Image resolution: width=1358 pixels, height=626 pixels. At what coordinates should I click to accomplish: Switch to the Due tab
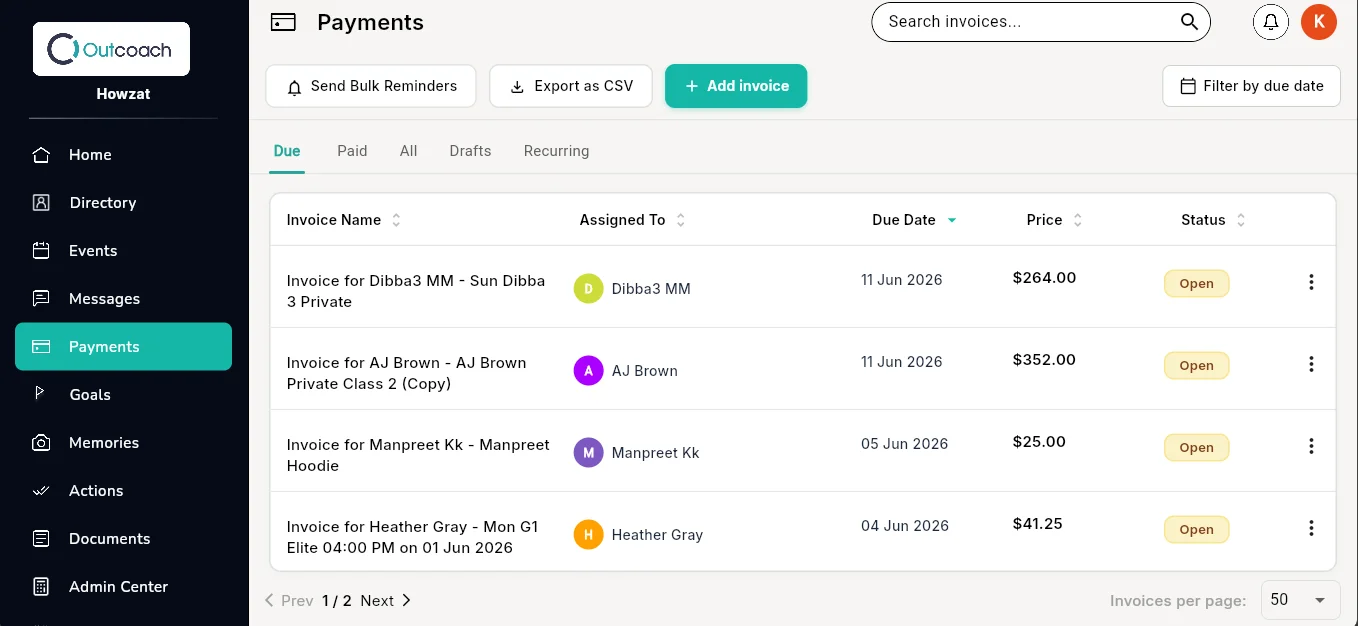click(x=287, y=151)
